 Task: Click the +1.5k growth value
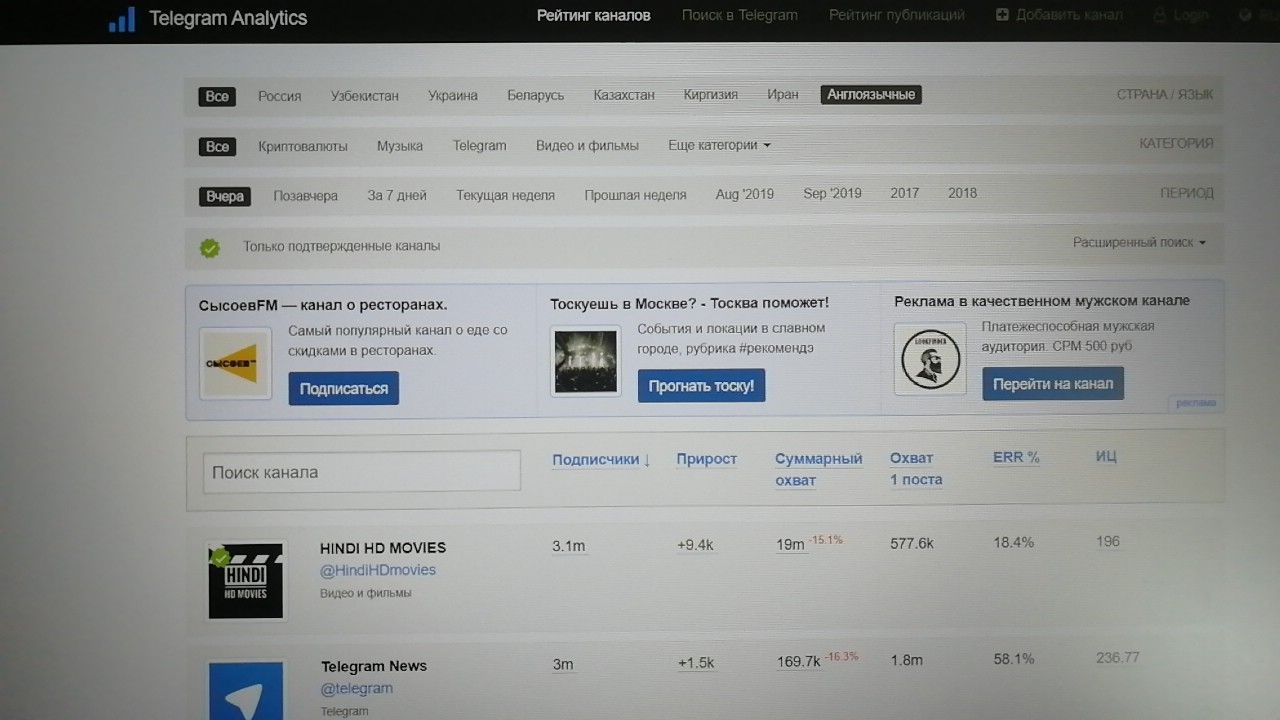point(696,663)
